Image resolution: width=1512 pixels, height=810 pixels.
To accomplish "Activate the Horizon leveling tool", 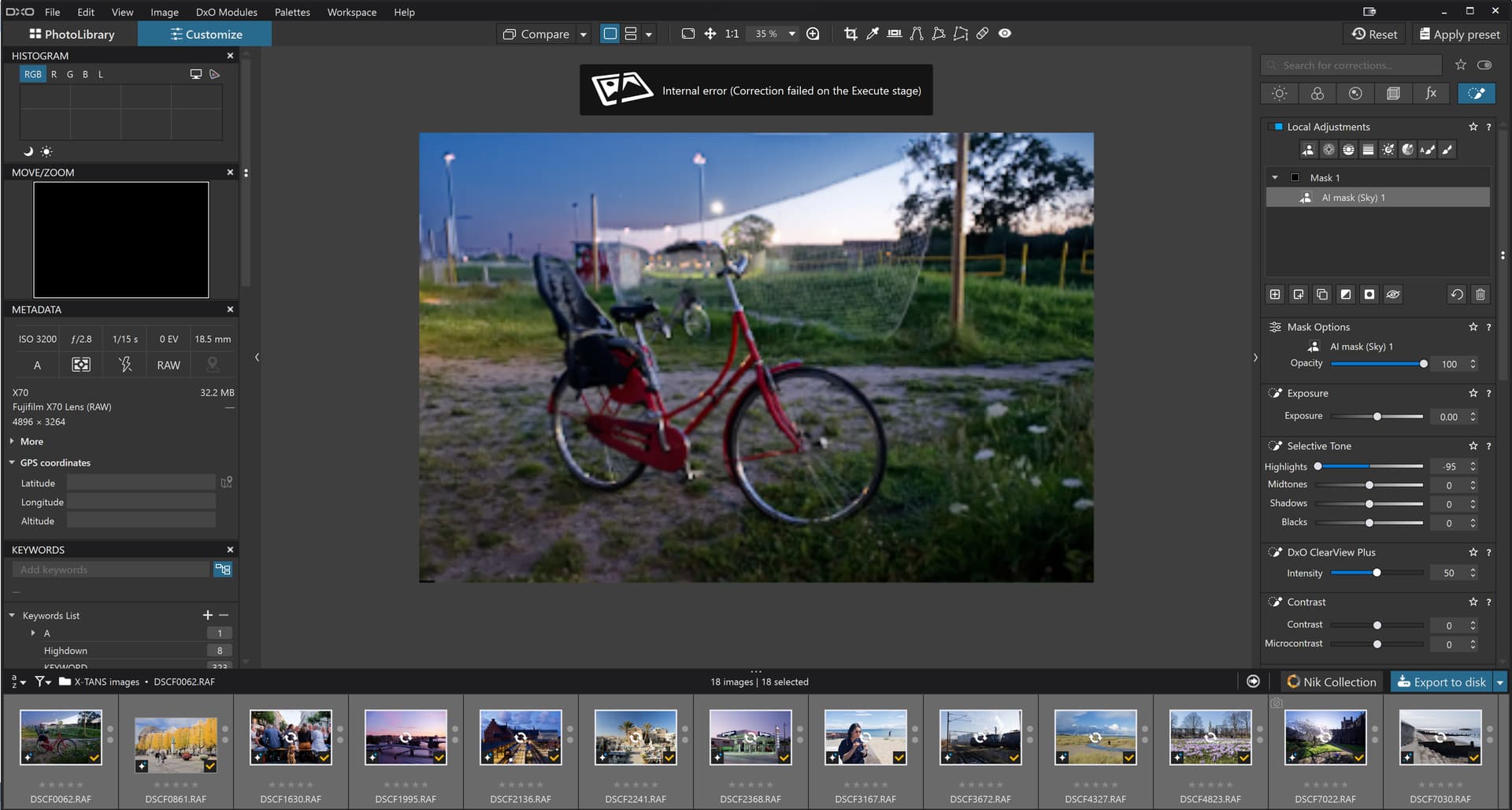I will tap(895, 34).
